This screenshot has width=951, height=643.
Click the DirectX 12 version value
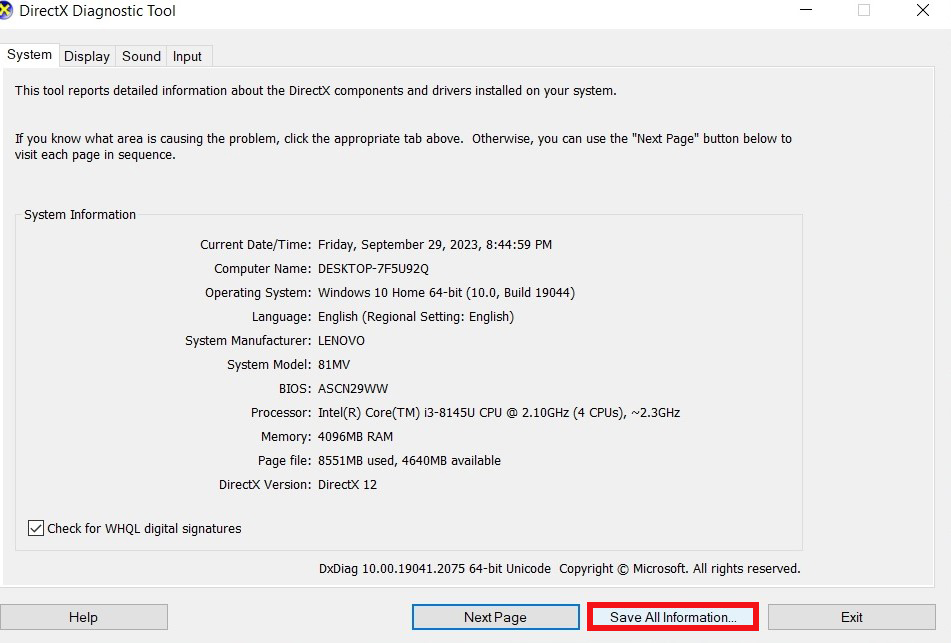pos(348,485)
